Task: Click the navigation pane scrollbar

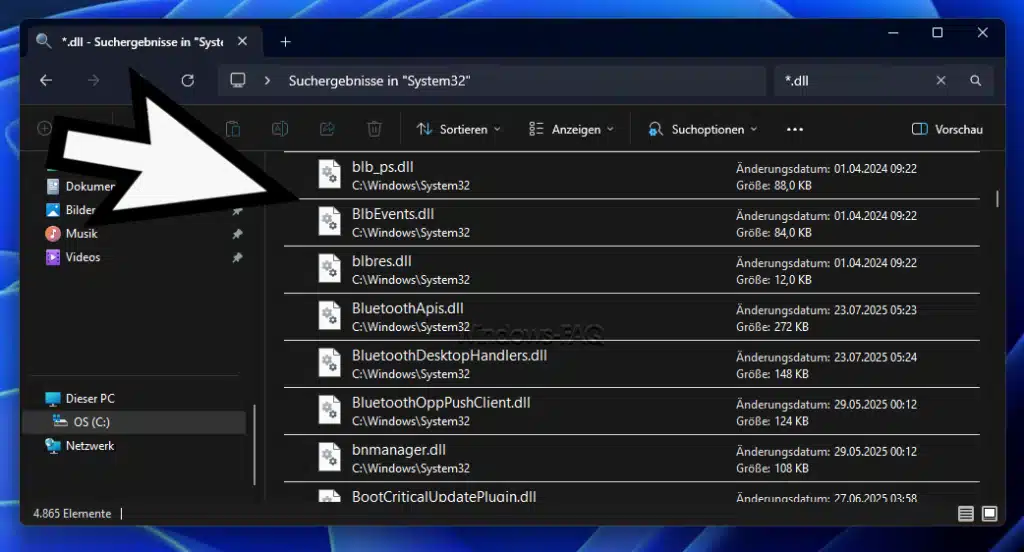Action: 254,445
